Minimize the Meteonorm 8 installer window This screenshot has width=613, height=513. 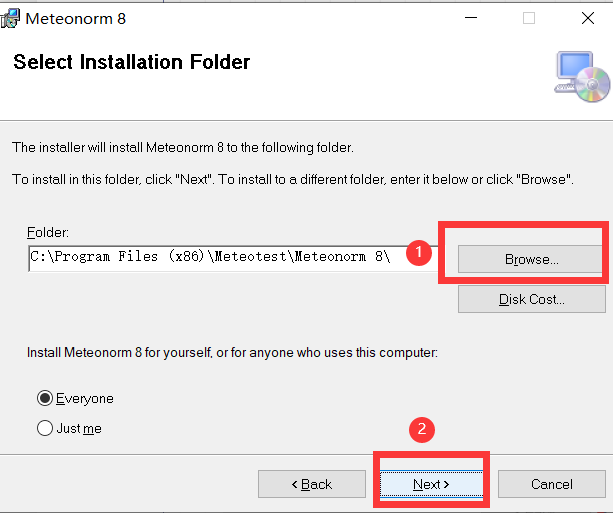point(471,18)
